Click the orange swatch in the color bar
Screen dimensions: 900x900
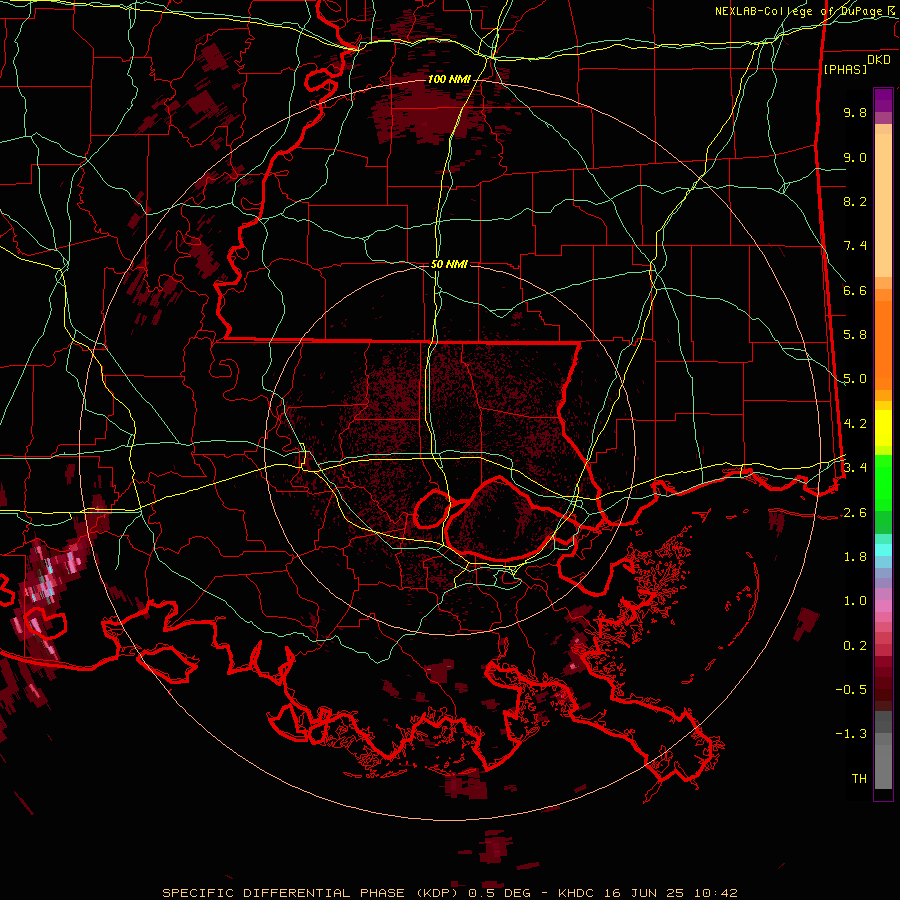[x=883, y=345]
